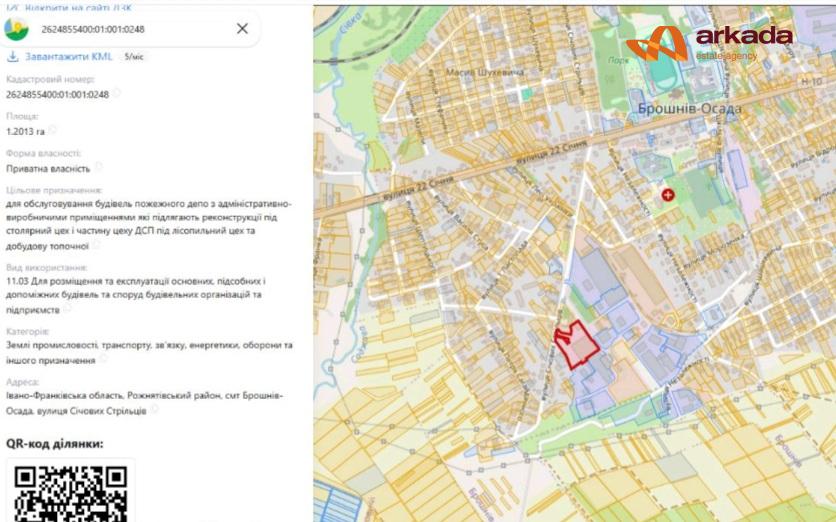Copy the address вулиця Січових Стрільців
This screenshot has height=522, width=836.
click(154, 409)
